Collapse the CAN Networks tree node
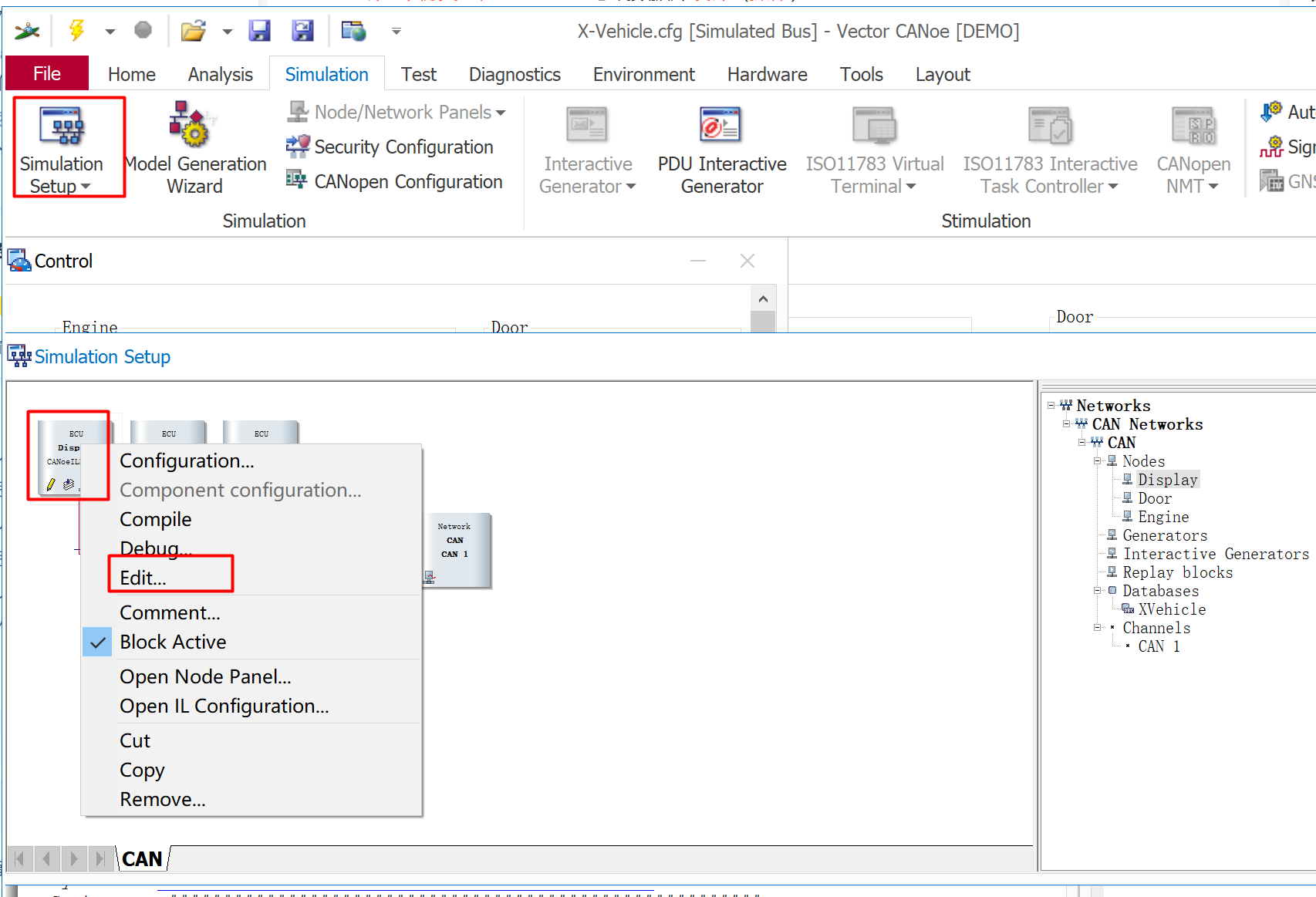 pyautogui.click(x=1067, y=423)
